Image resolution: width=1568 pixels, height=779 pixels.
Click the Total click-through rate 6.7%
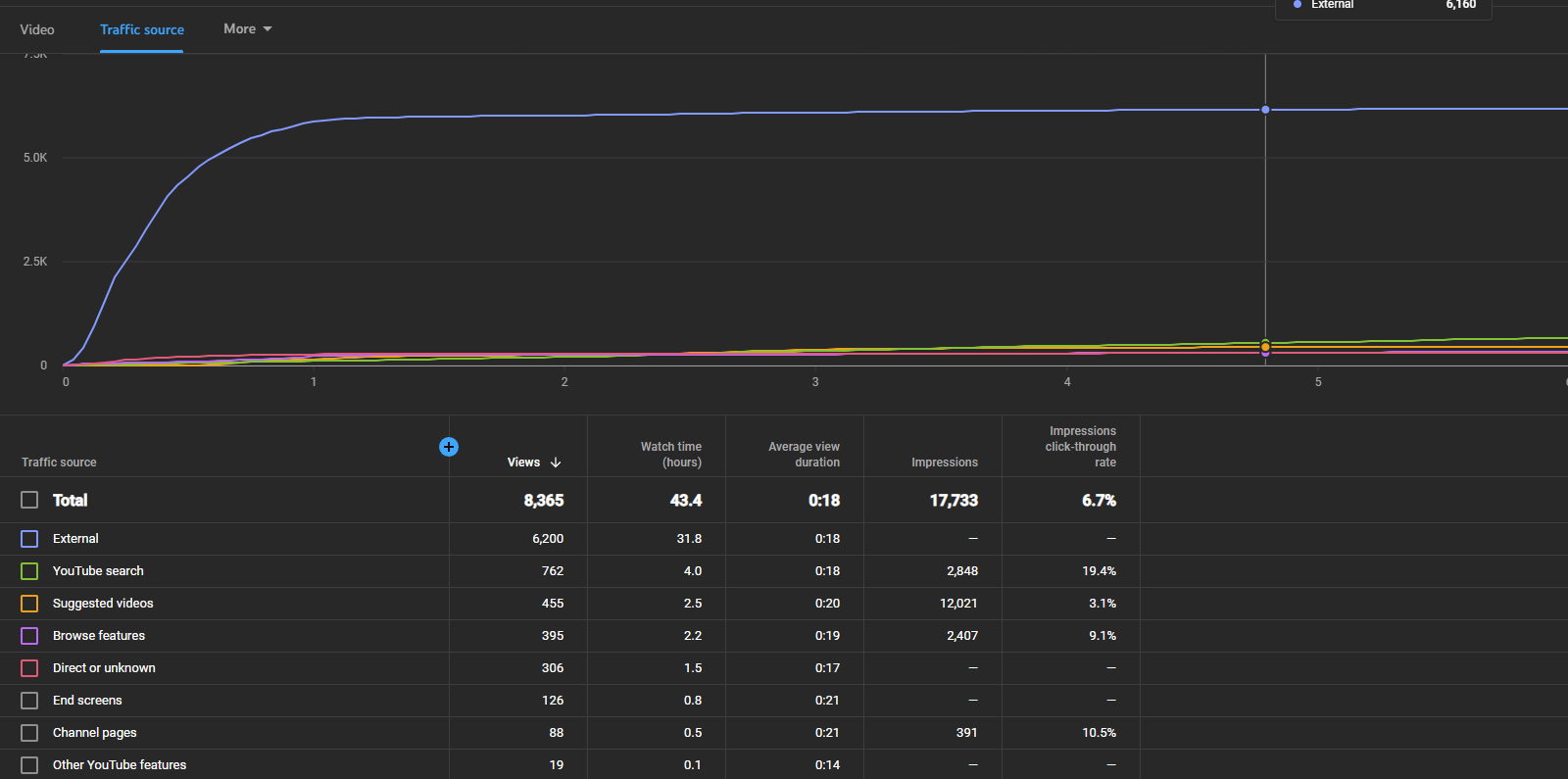[1099, 500]
